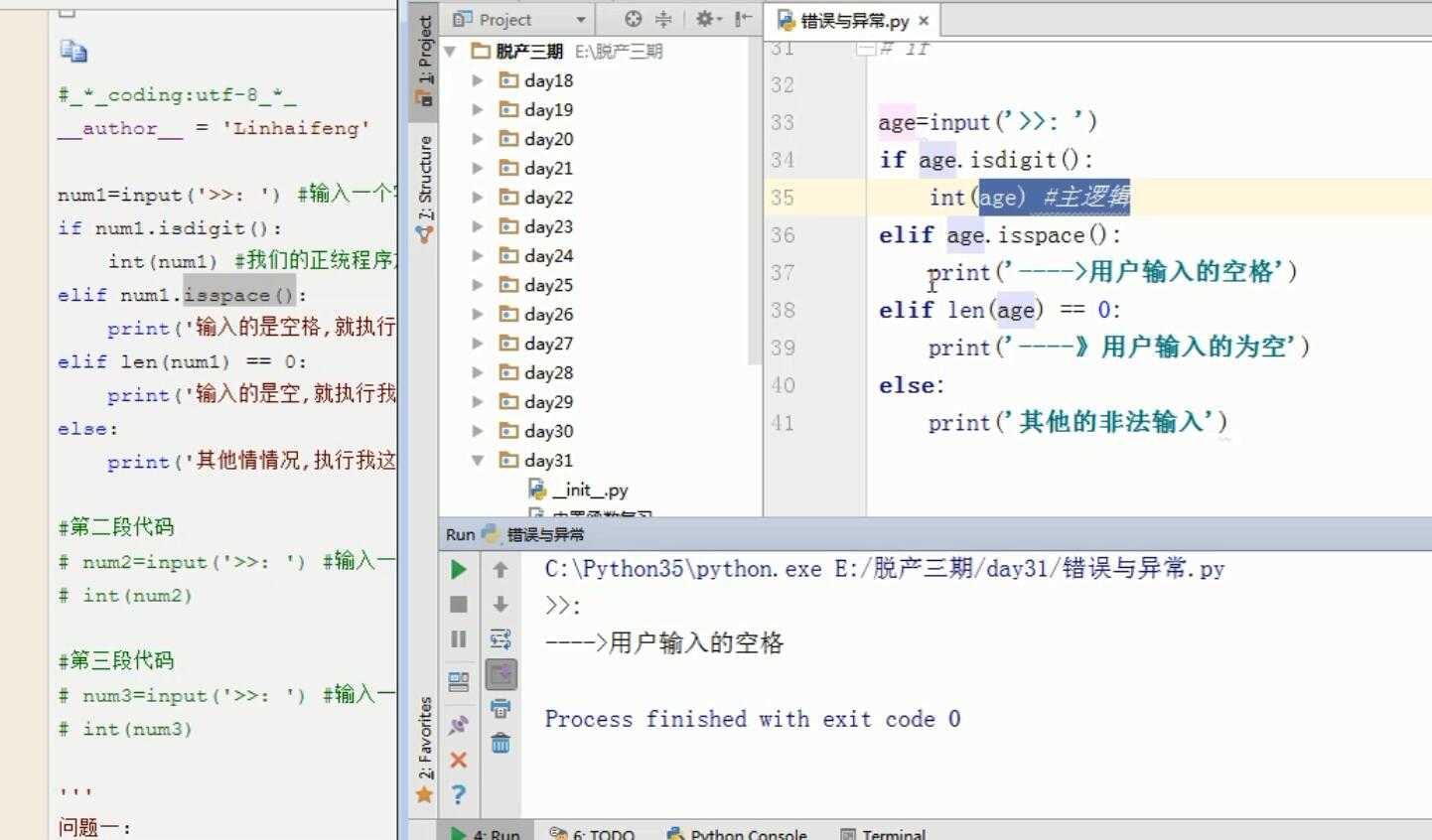This screenshot has width=1432, height=840.
Task: Open the Project panel settings gear
Action: (705, 19)
